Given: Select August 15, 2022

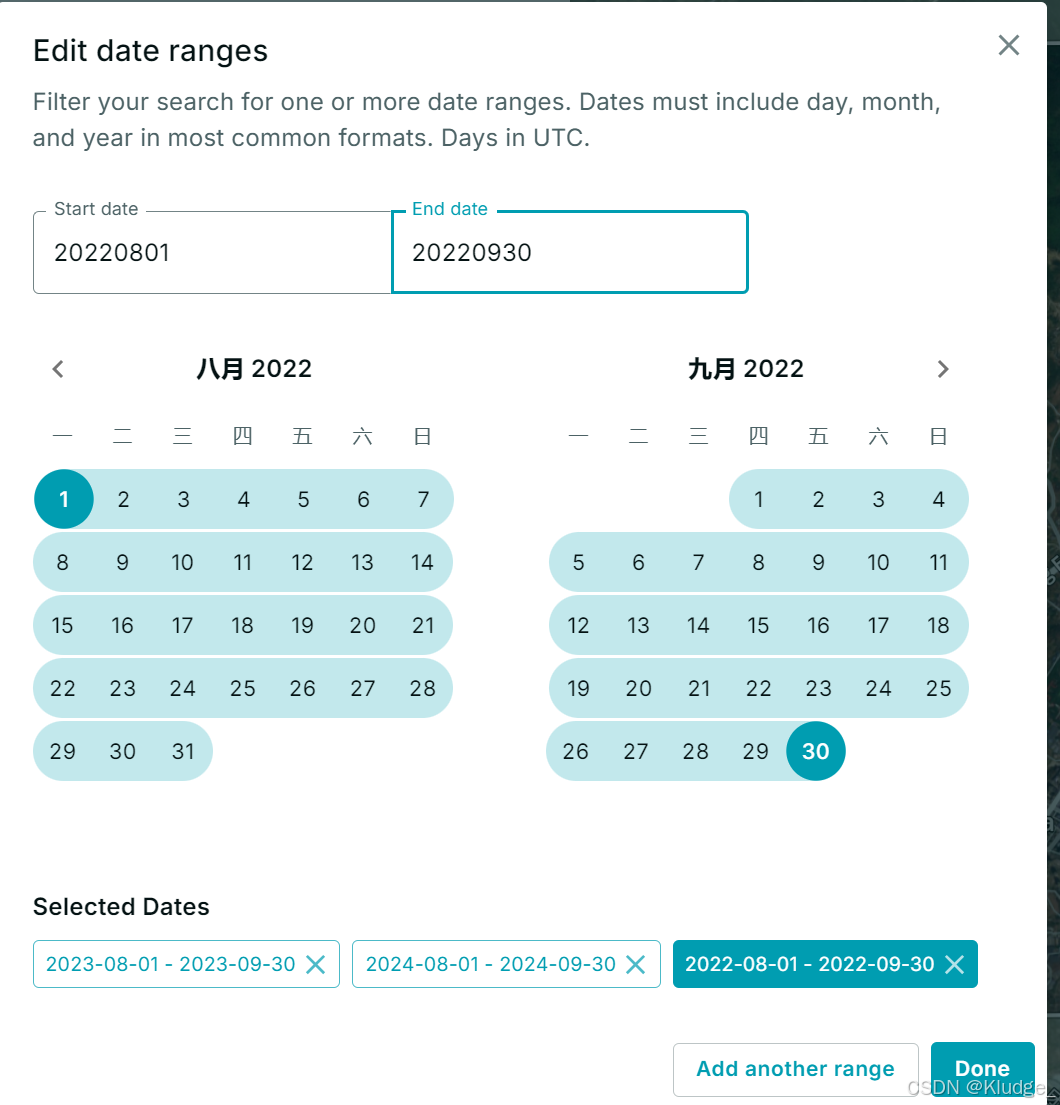Looking at the screenshot, I should [x=63, y=625].
